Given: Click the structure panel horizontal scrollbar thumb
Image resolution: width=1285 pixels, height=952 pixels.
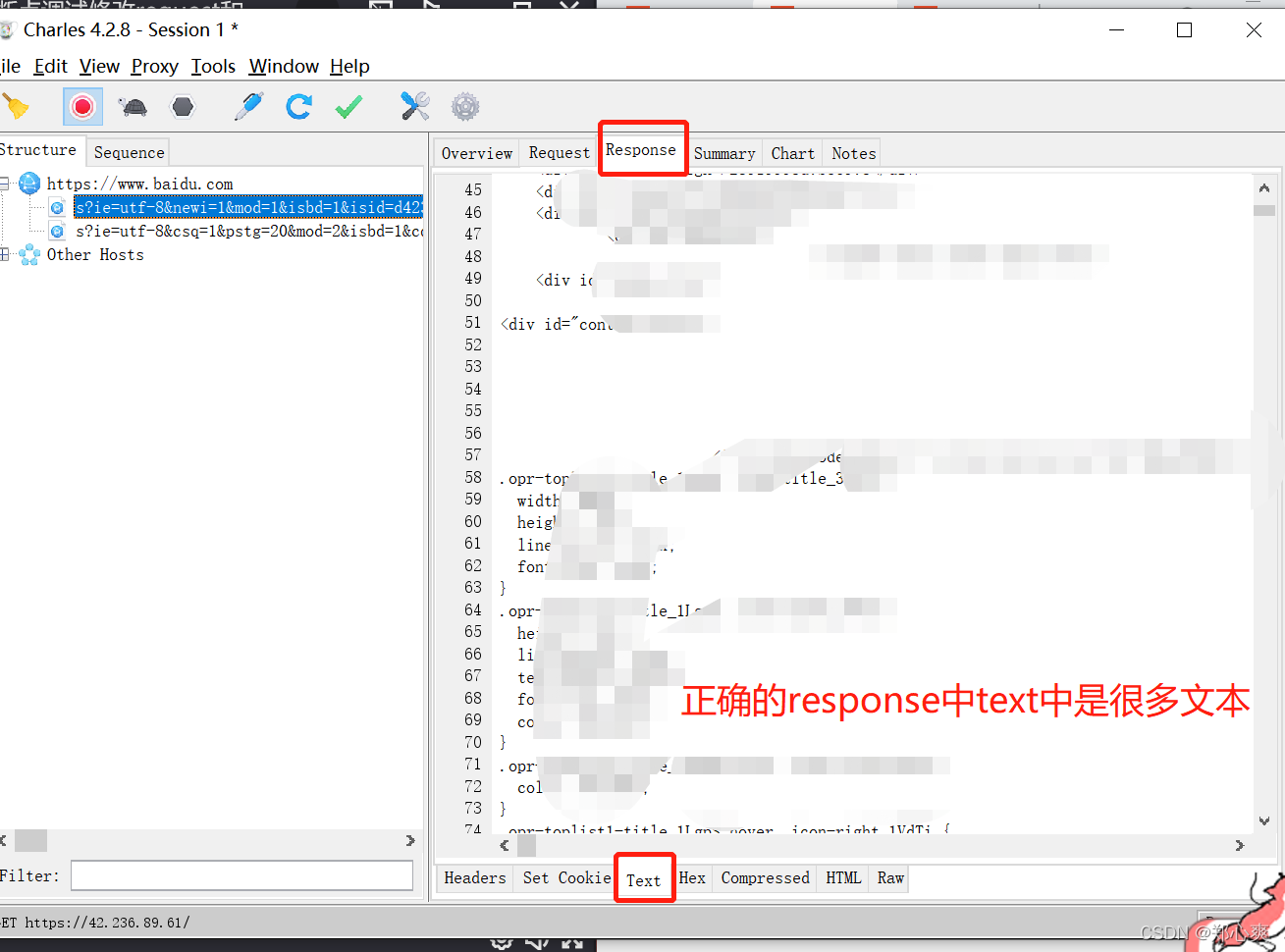Looking at the screenshot, I should (x=30, y=841).
